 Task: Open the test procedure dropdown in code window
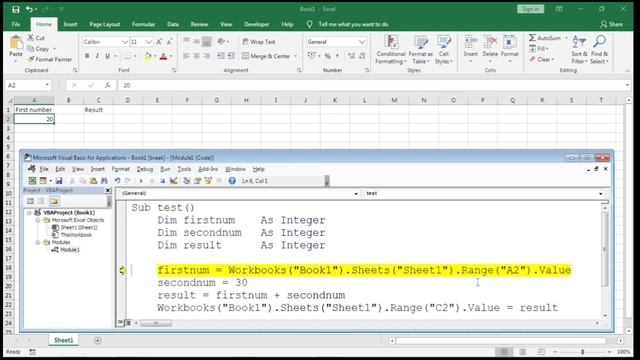point(600,193)
